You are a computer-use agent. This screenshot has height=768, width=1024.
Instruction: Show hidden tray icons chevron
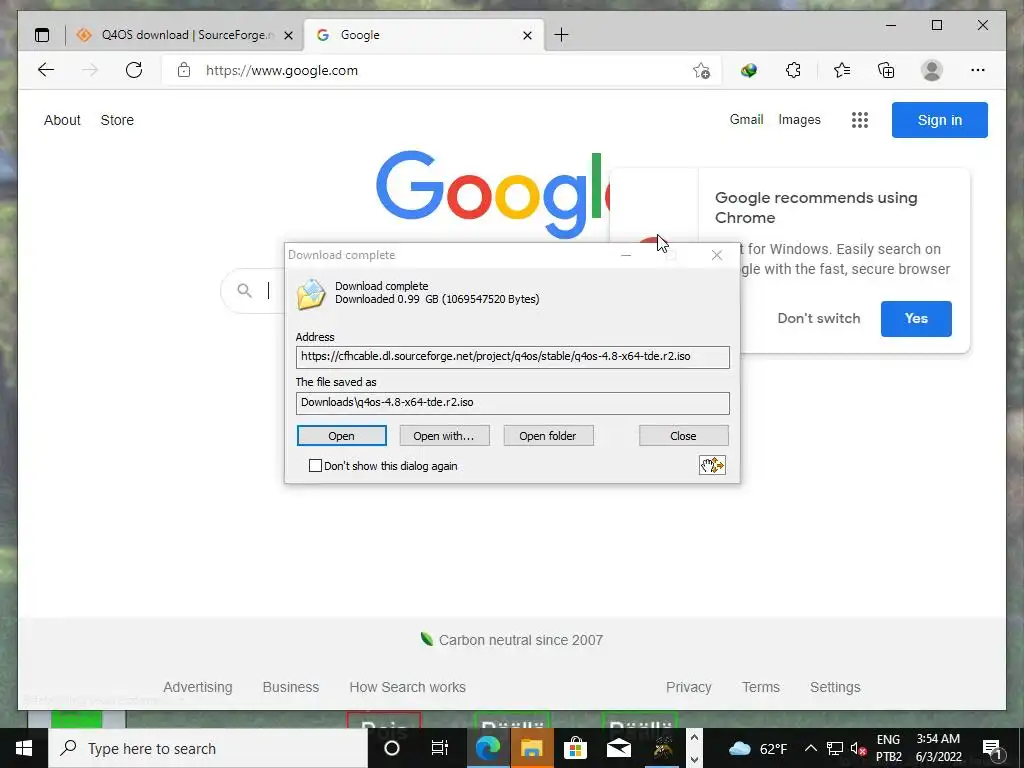coord(810,748)
